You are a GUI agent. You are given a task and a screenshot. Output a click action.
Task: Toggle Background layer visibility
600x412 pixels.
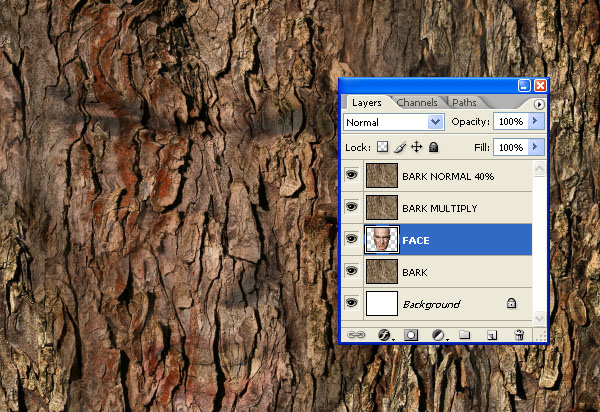[x=352, y=303]
